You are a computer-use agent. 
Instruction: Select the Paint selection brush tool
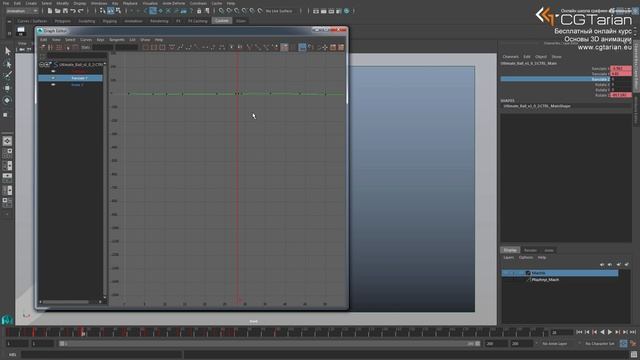[x=7, y=76]
